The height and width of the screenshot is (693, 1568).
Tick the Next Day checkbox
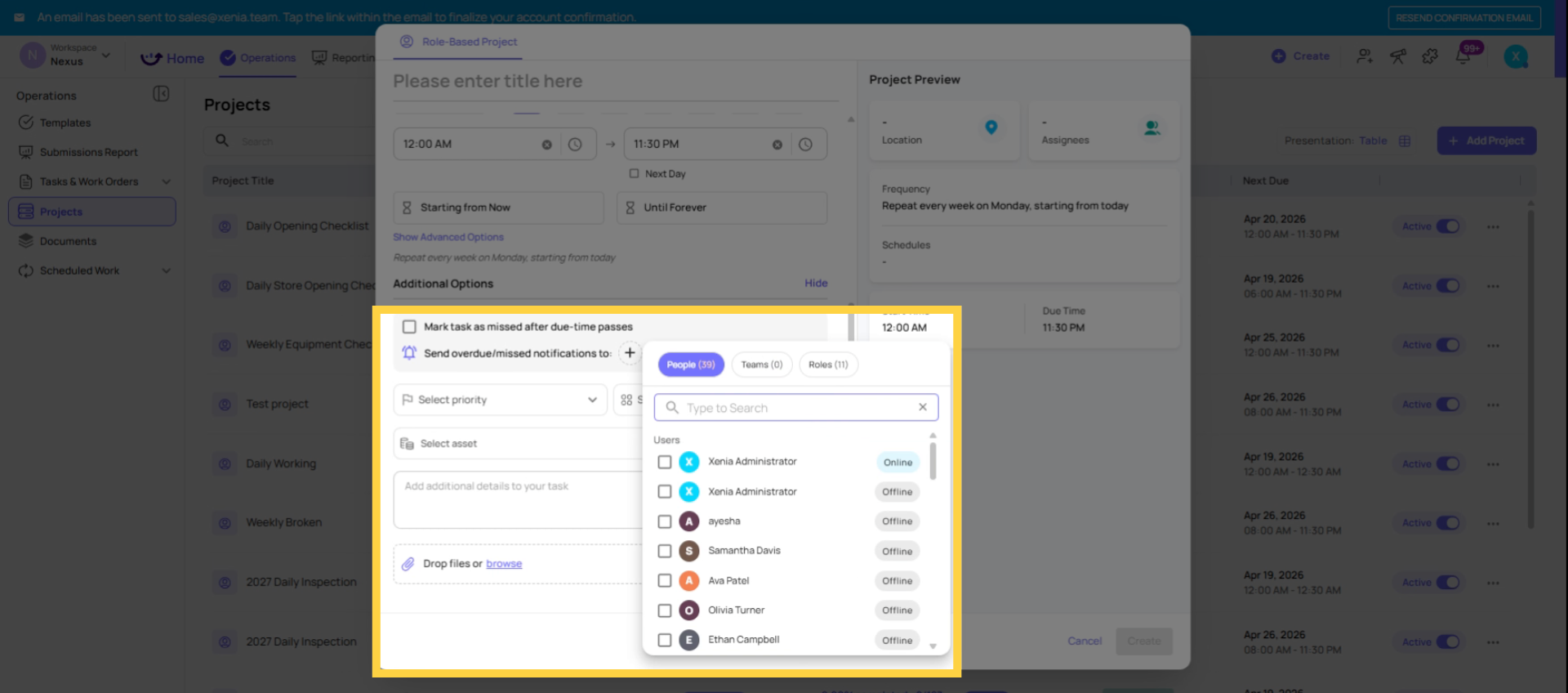point(634,173)
